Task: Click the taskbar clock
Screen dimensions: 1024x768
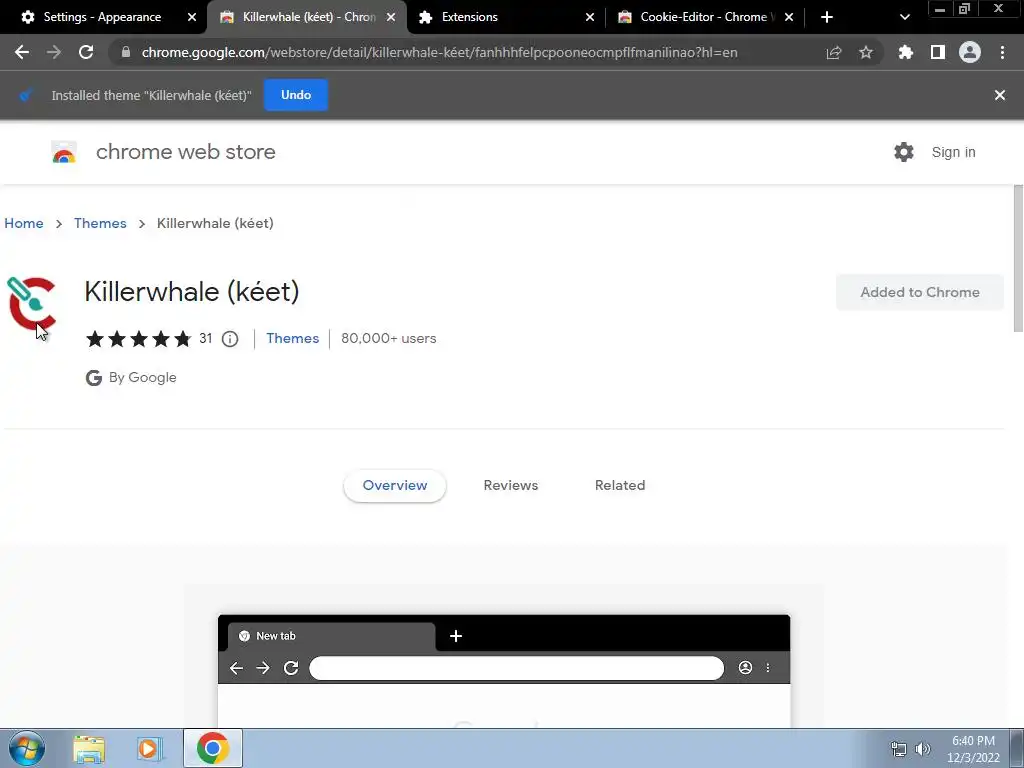Action: [972, 749]
